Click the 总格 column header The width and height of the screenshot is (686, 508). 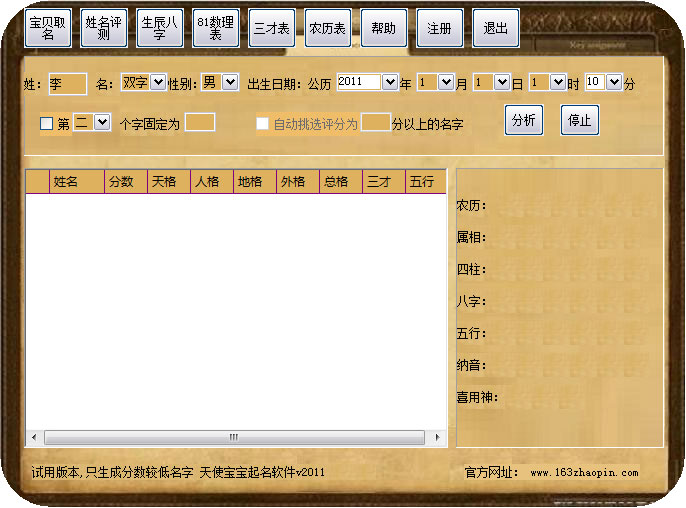pos(341,182)
